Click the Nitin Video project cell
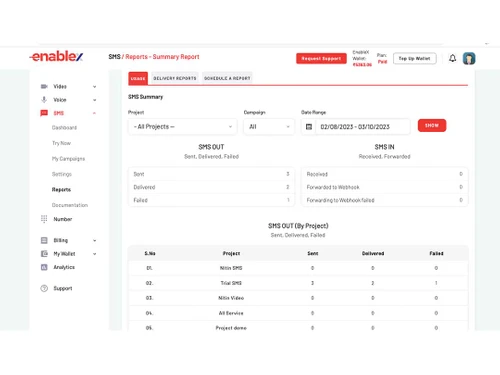The width and height of the screenshot is (500, 375). (231, 298)
